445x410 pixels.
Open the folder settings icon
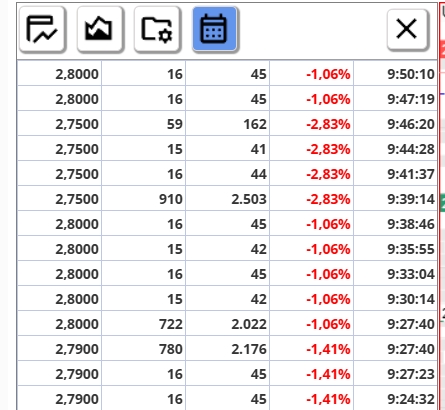click(157, 29)
